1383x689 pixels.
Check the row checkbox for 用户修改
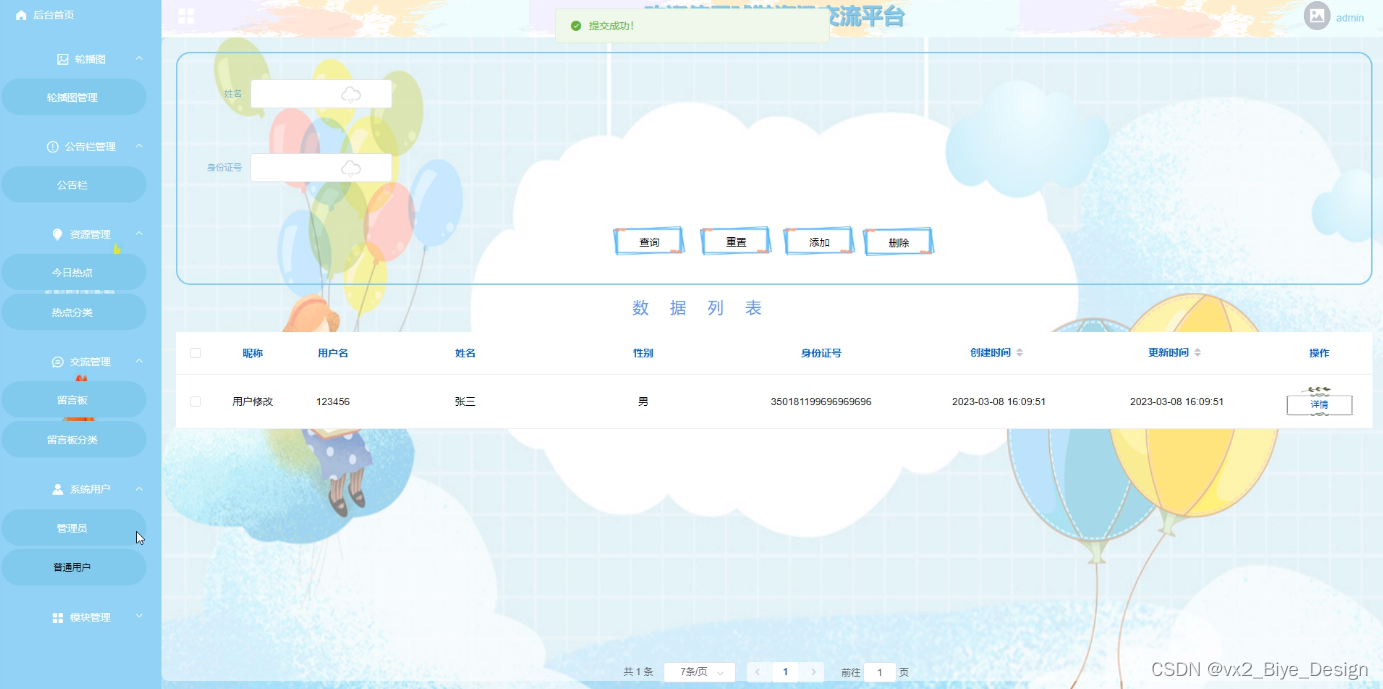195,401
